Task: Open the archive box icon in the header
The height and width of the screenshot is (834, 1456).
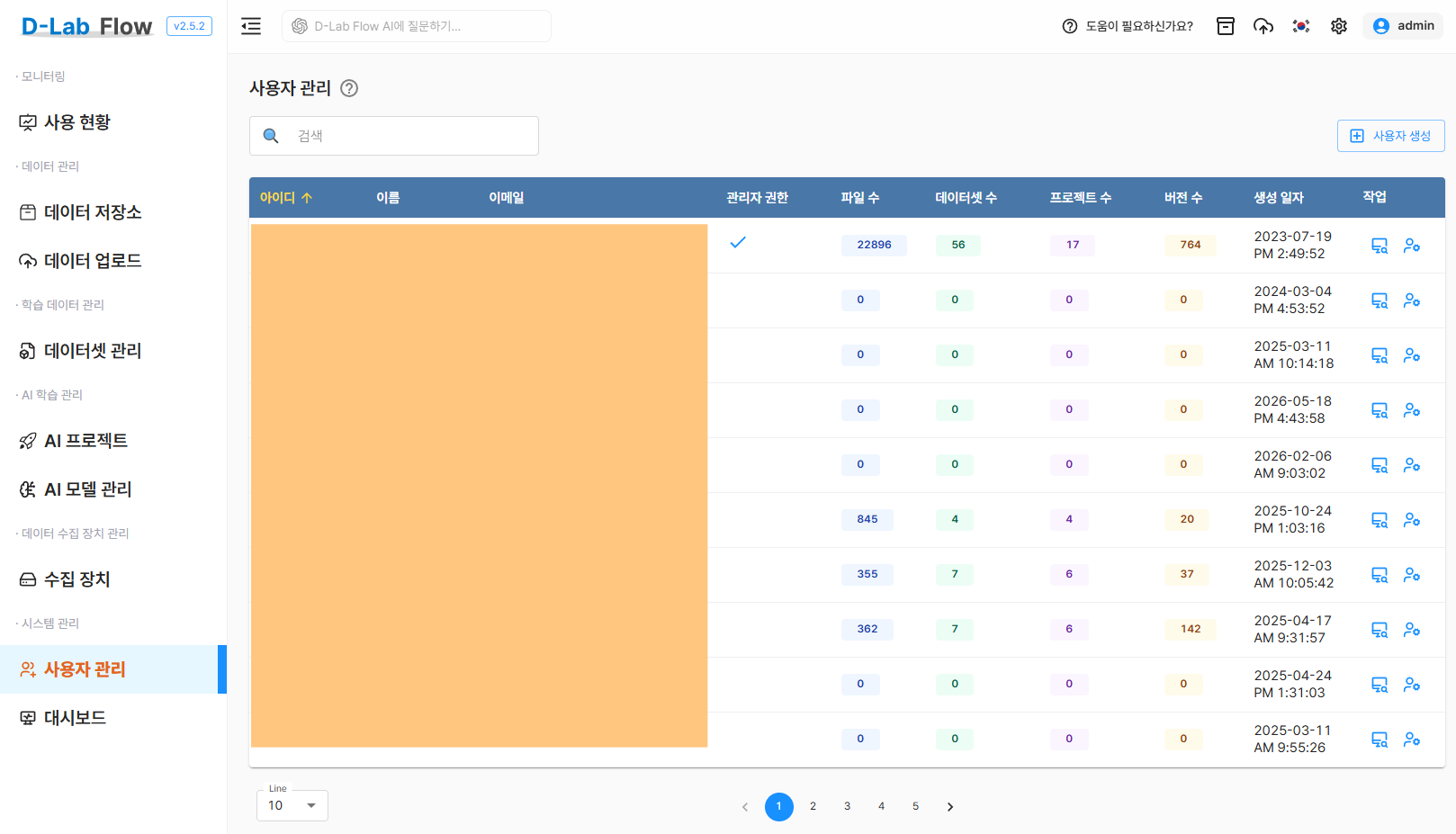Action: [x=1226, y=26]
